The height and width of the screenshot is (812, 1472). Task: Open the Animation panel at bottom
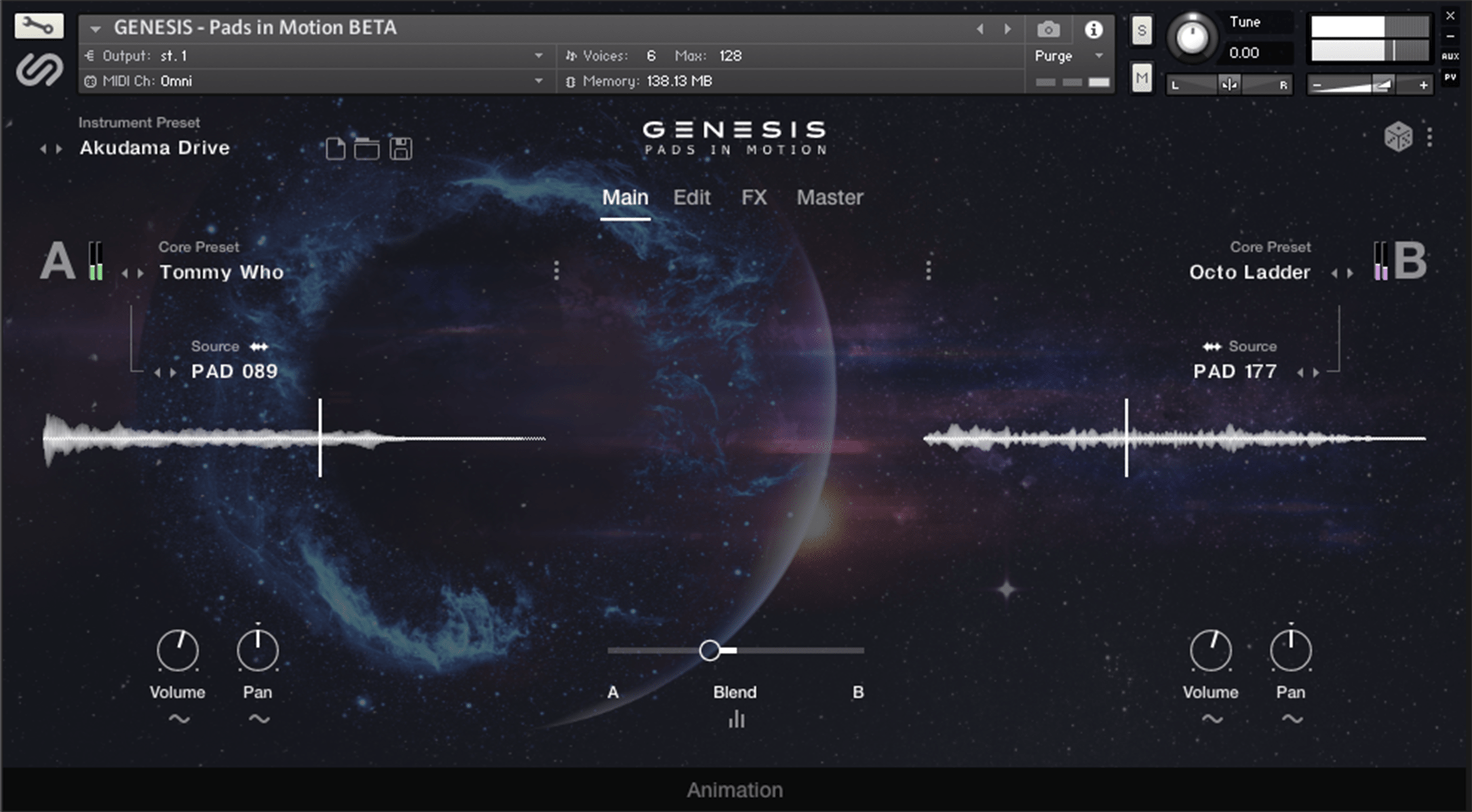pos(735,790)
